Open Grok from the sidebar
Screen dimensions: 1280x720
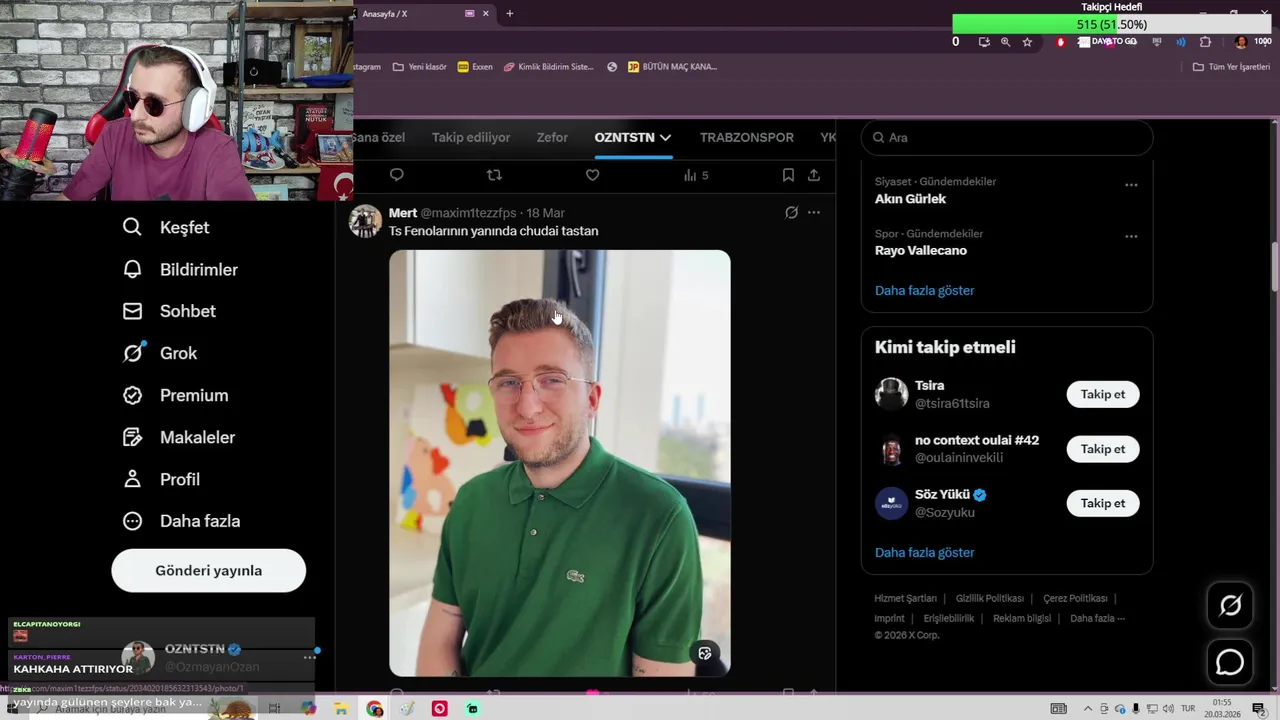(x=160, y=353)
